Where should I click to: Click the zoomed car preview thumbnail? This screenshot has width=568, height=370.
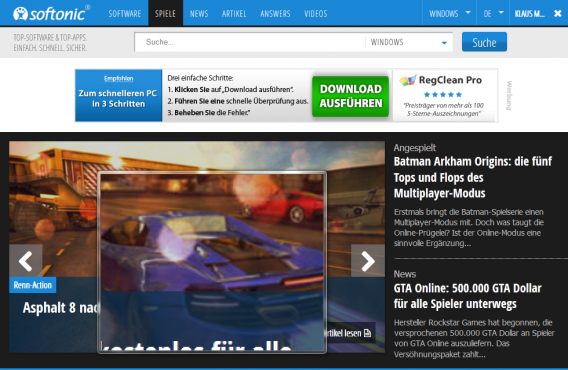pyautogui.click(x=212, y=262)
